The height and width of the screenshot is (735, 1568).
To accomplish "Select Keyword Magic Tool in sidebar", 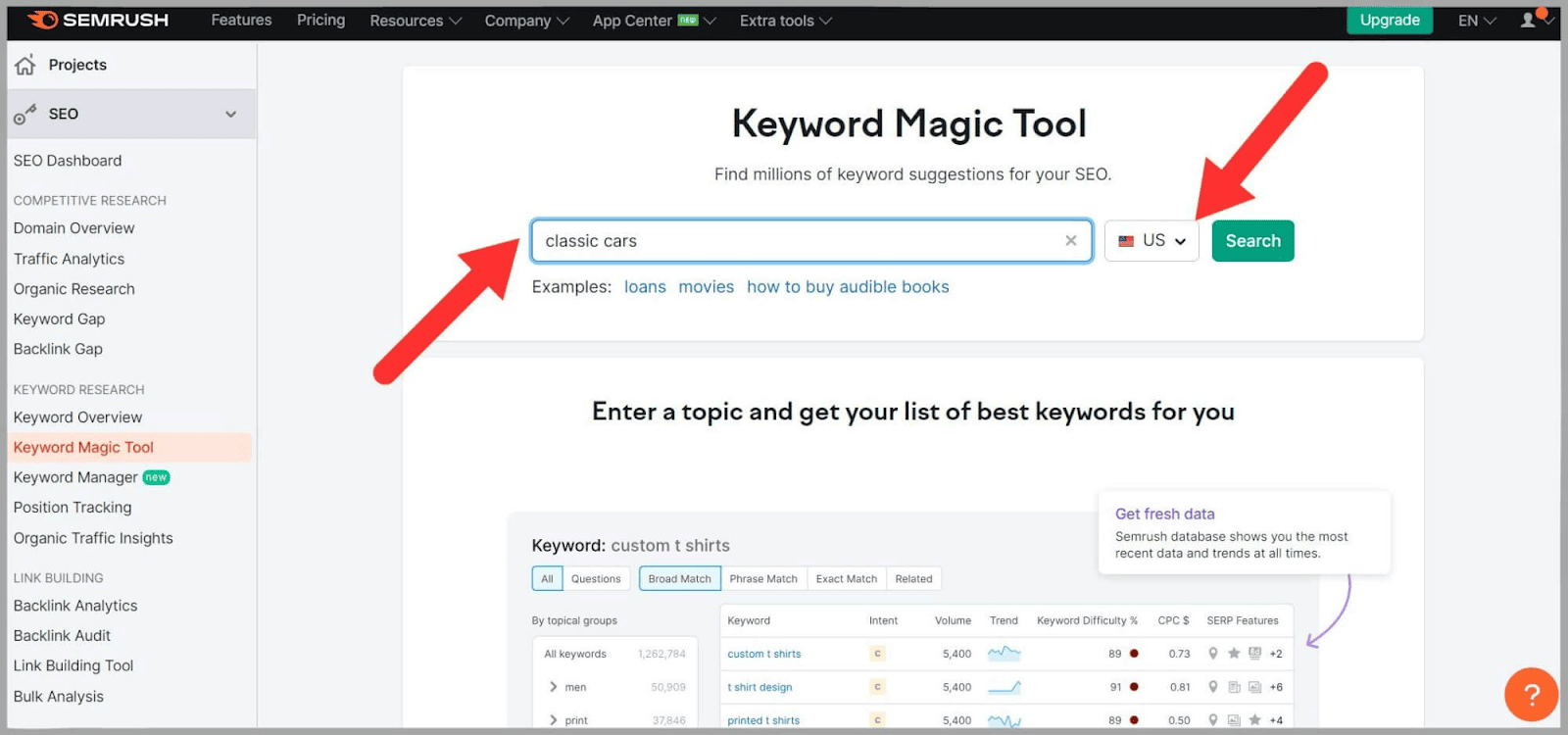I will click(129, 447).
